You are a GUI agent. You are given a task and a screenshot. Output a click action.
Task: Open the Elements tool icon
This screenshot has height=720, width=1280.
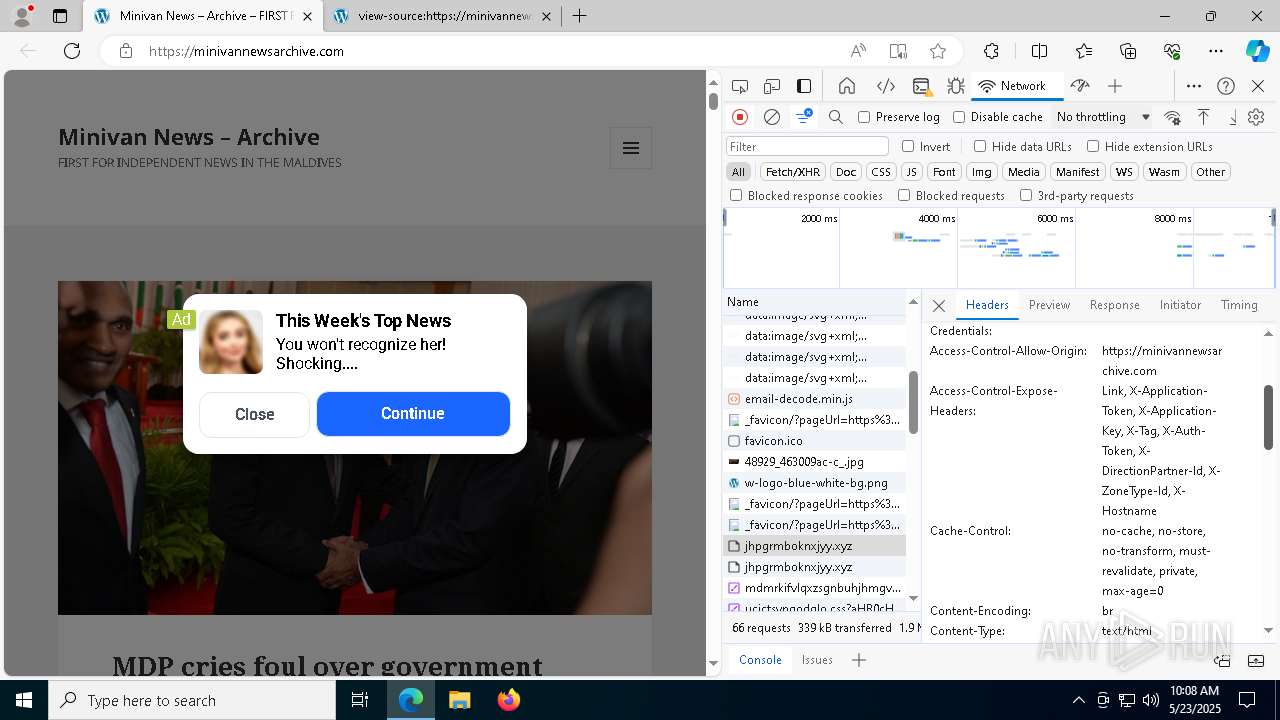pyautogui.click(x=885, y=86)
